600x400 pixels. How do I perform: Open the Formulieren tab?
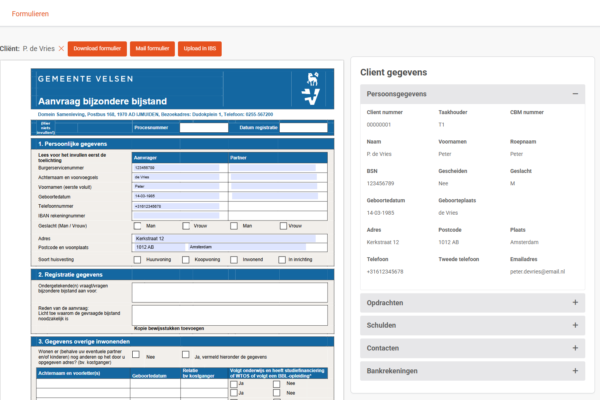pyautogui.click(x=30, y=14)
